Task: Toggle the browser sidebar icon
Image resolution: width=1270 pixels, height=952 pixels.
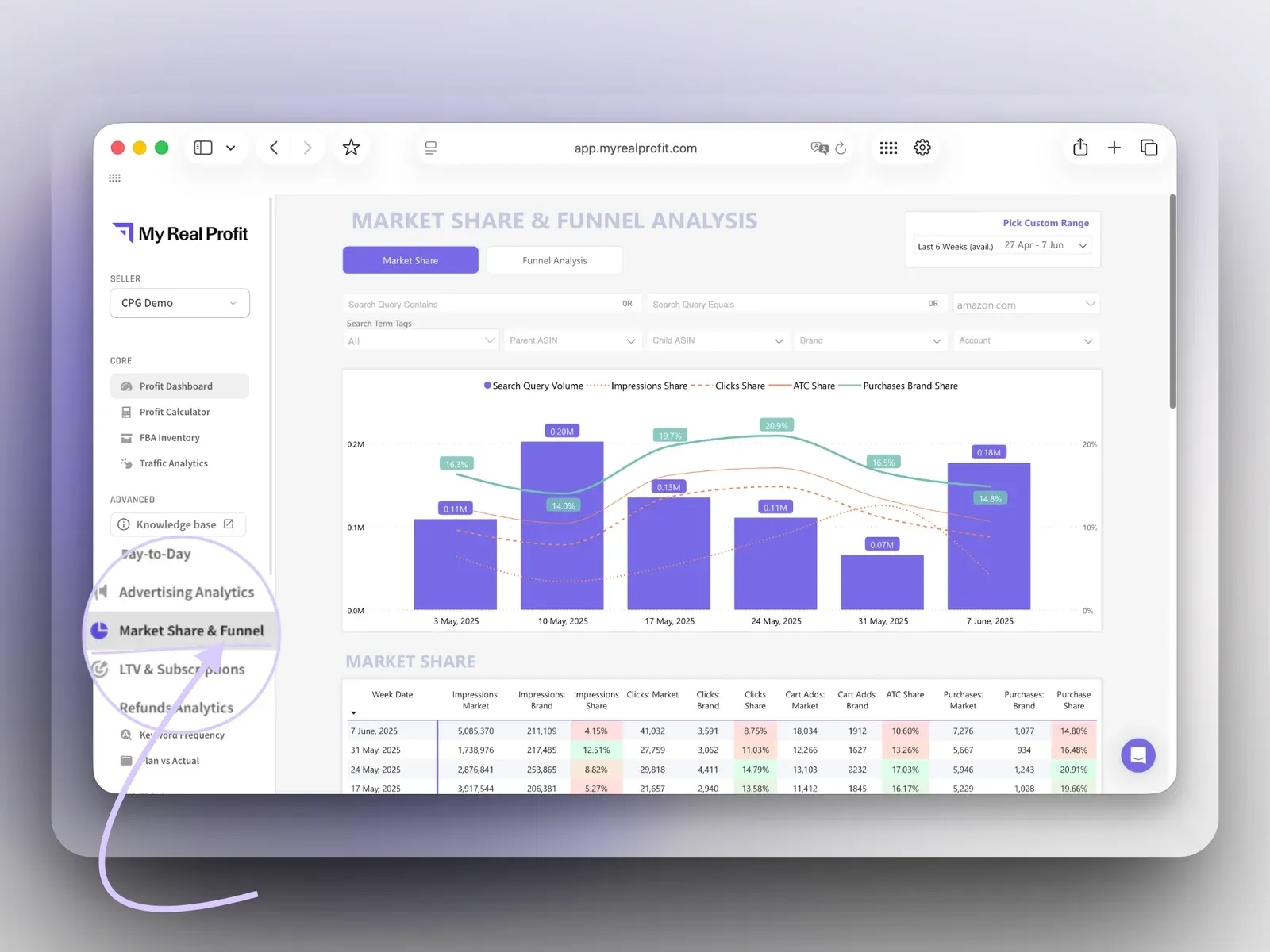Action: coord(203,148)
